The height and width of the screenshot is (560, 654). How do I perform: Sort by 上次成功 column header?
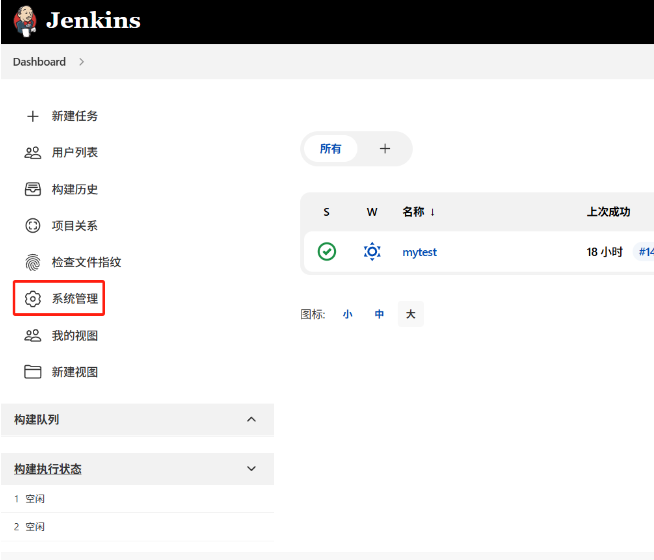(608, 212)
